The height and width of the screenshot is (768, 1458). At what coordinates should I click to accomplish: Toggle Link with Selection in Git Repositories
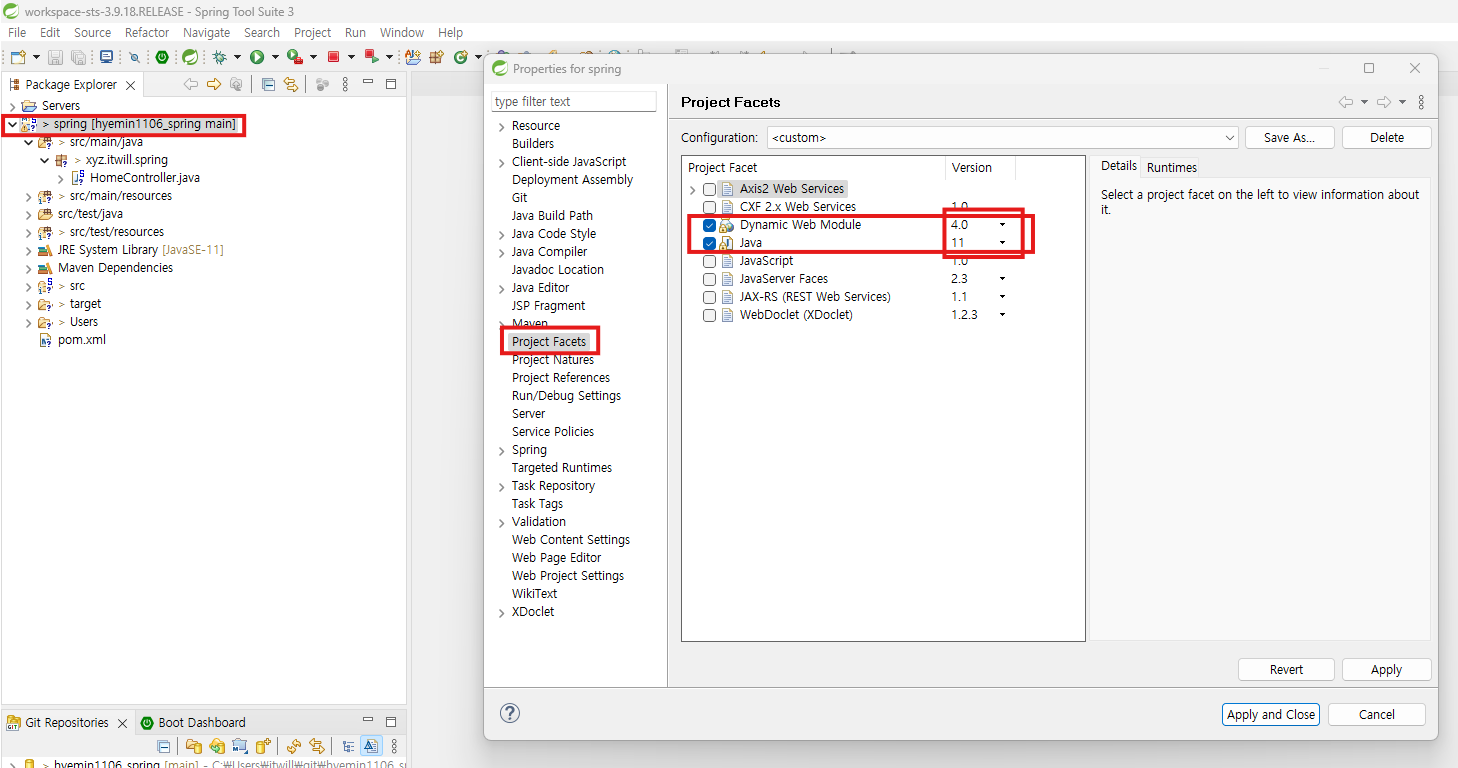(x=317, y=746)
